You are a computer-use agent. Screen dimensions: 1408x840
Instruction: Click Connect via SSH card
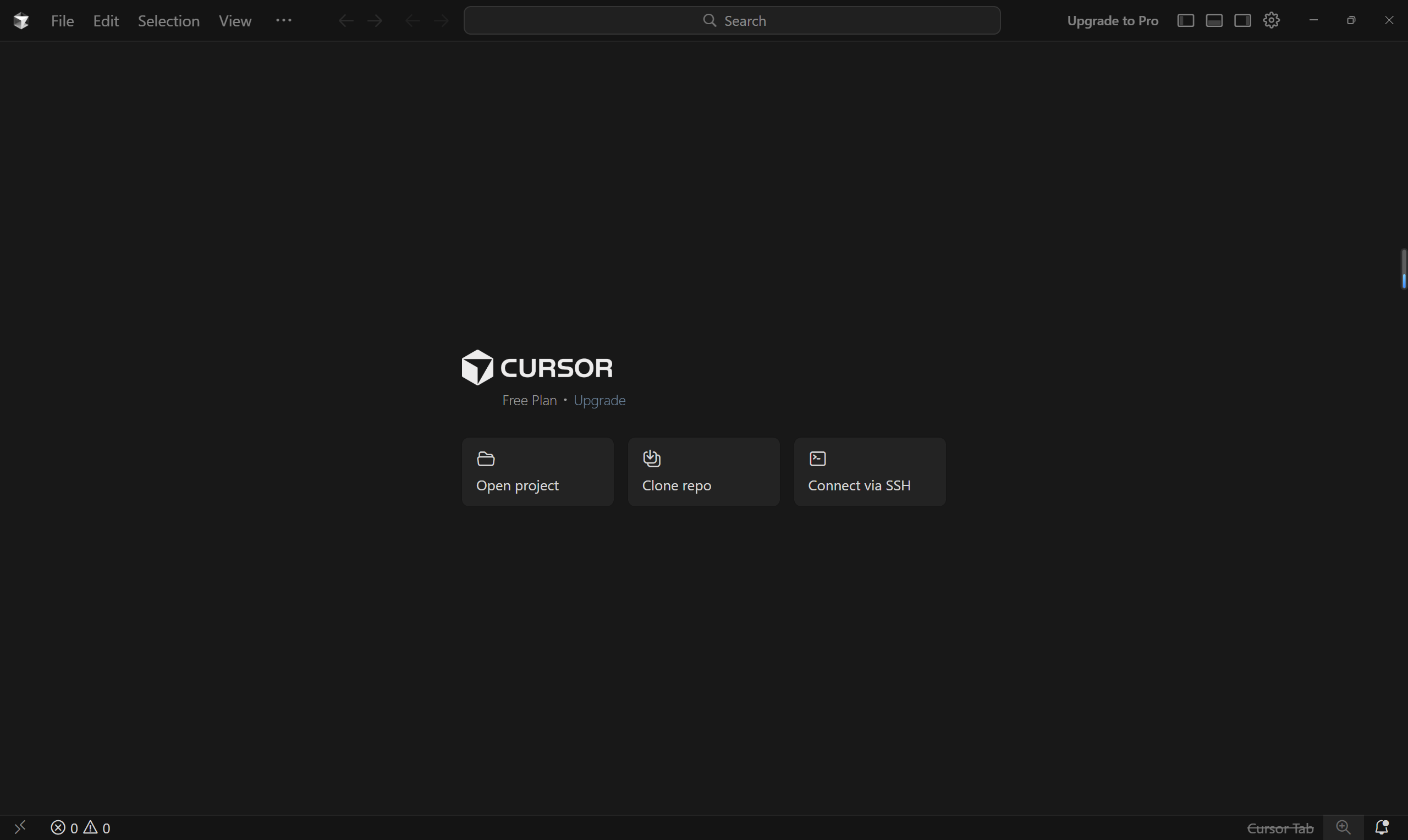869,472
